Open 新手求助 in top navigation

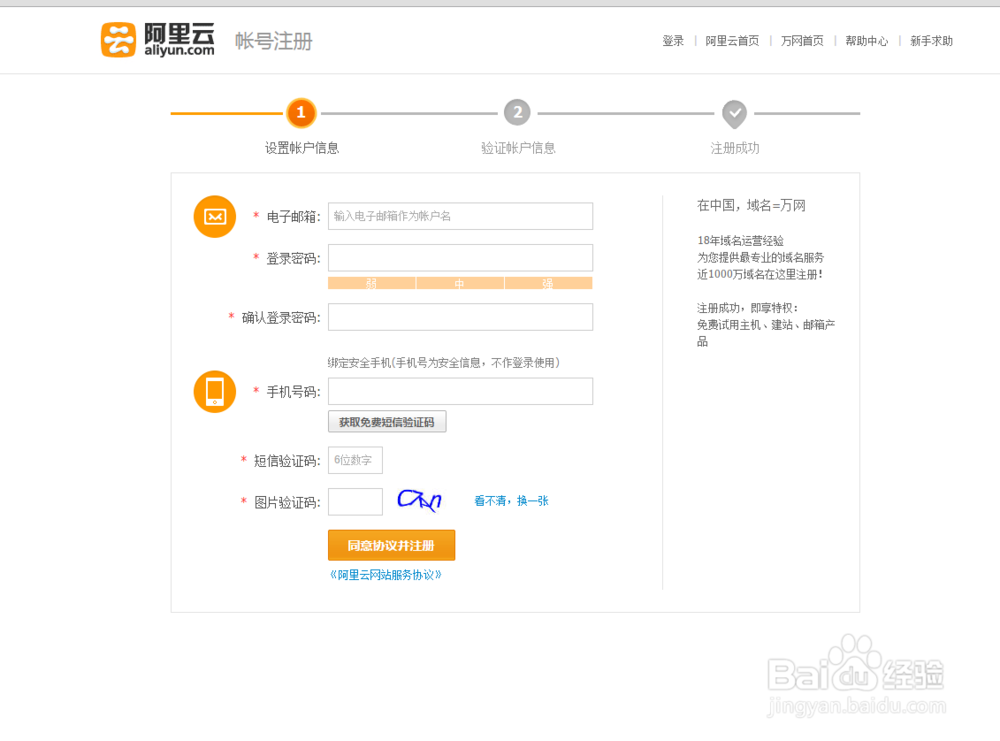(931, 41)
